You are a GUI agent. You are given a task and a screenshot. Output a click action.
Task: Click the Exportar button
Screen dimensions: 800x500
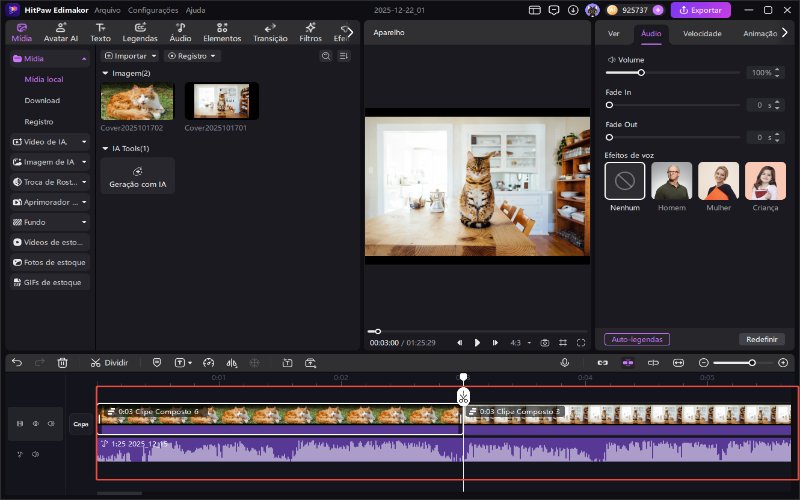point(700,10)
